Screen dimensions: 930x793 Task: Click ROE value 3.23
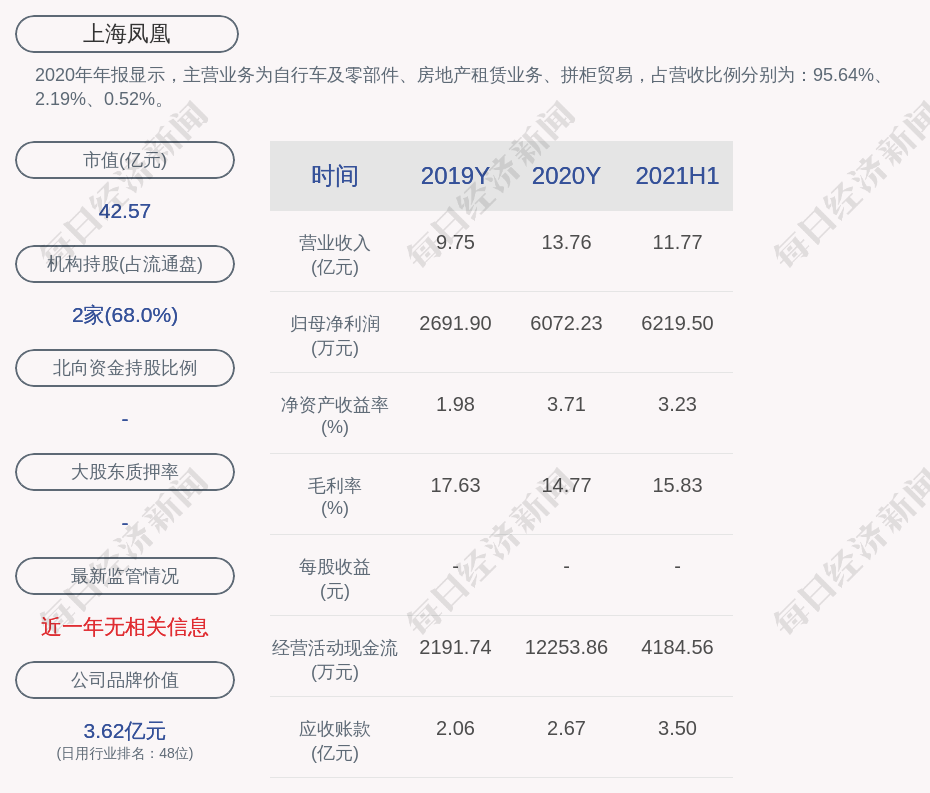[677, 404]
